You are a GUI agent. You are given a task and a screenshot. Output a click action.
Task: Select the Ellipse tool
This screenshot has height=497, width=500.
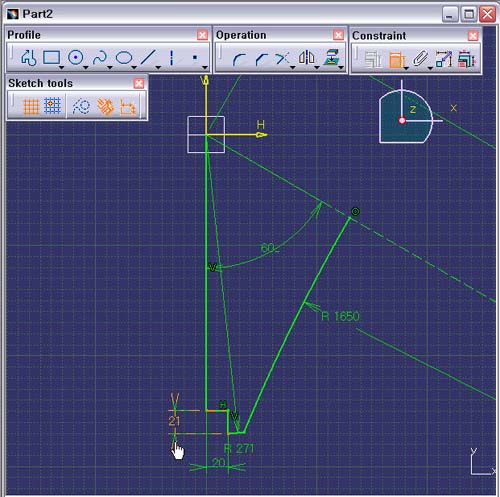[124, 58]
